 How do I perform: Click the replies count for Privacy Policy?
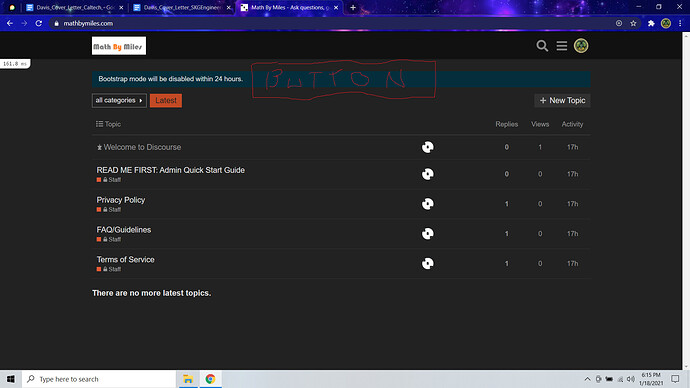click(506, 204)
